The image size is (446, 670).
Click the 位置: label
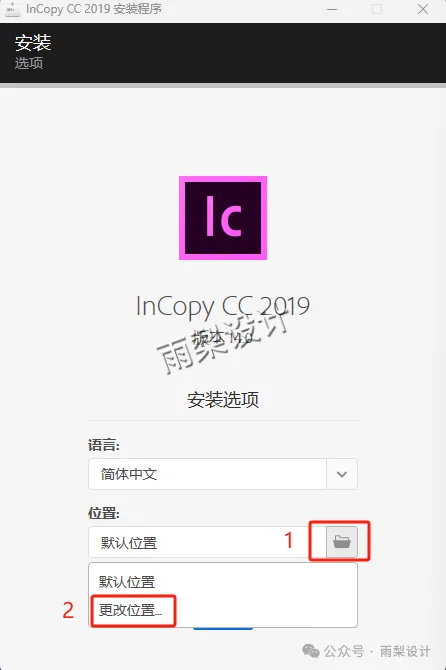pyautogui.click(x=104, y=513)
